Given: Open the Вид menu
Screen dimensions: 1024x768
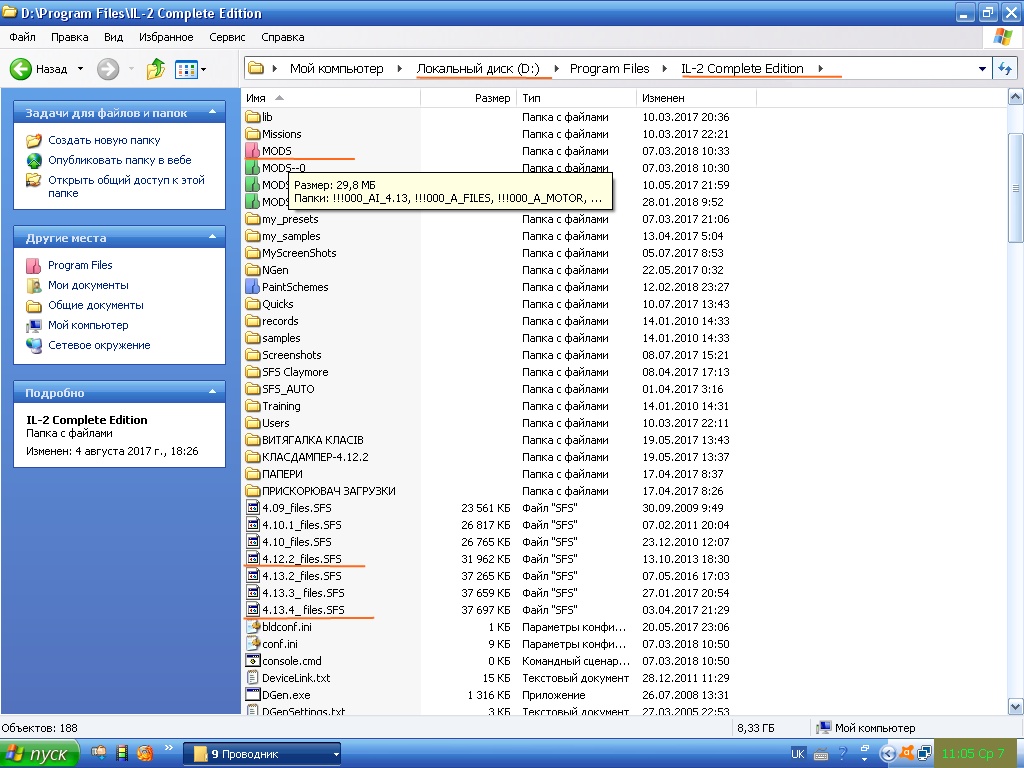Looking at the screenshot, I should tap(113, 37).
